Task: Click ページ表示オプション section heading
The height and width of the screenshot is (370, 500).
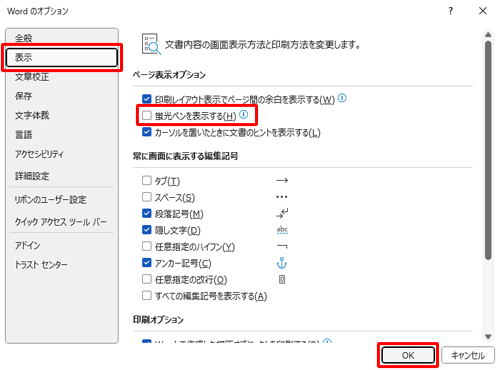Action: (x=169, y=74)
